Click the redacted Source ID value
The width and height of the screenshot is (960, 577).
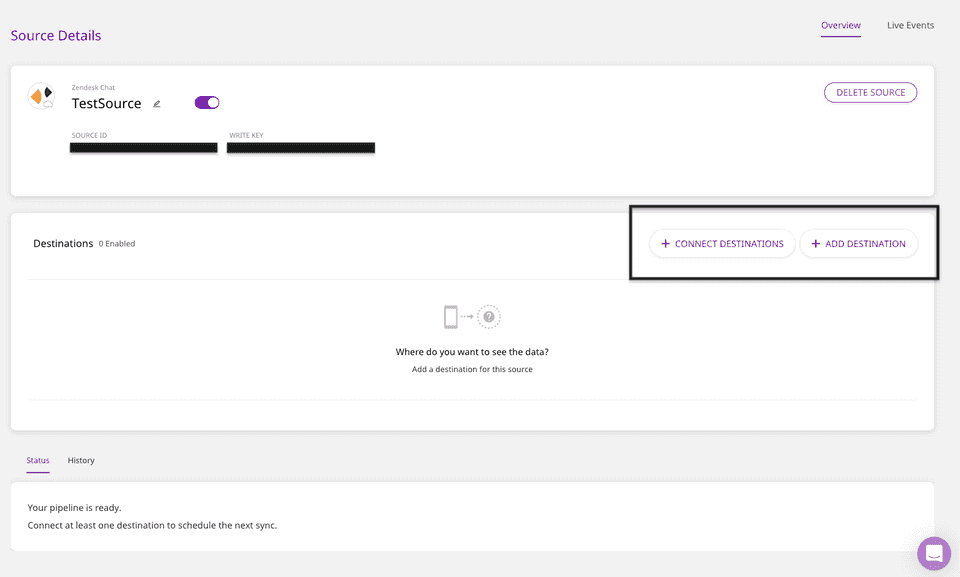click(144, 148)
